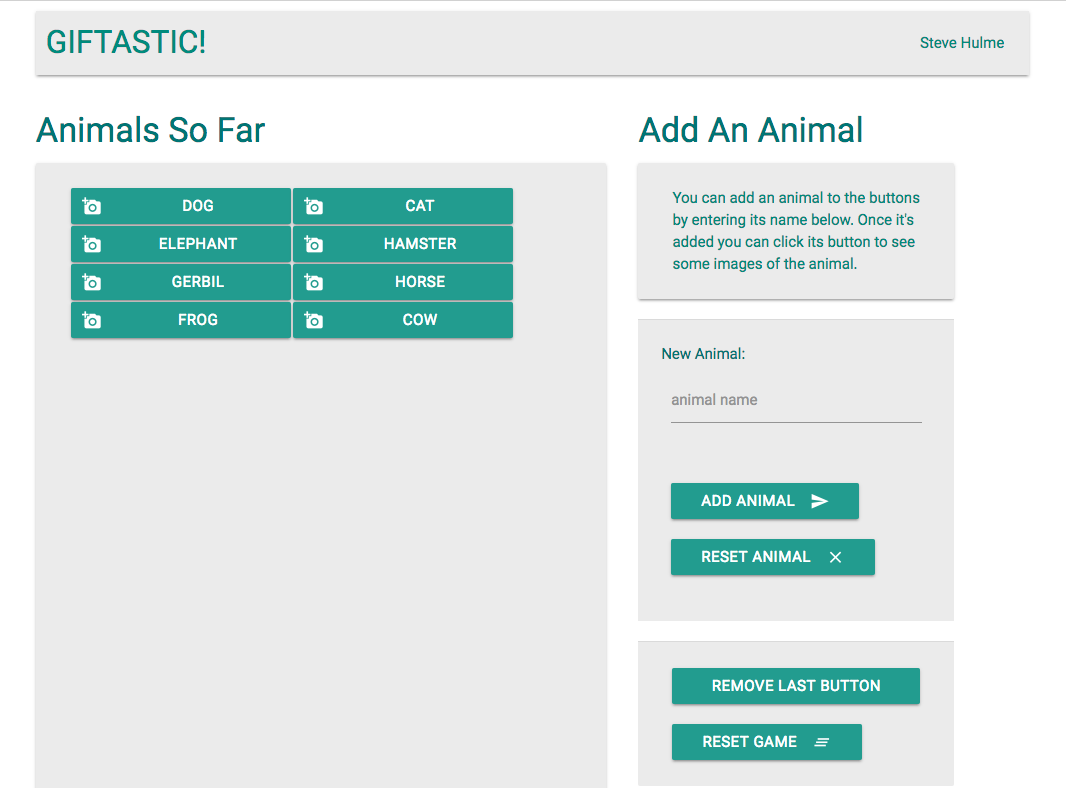This screenshot has width=1066, height=788.
Task: Open the Steve Hulme link
Action: [961, 43]
